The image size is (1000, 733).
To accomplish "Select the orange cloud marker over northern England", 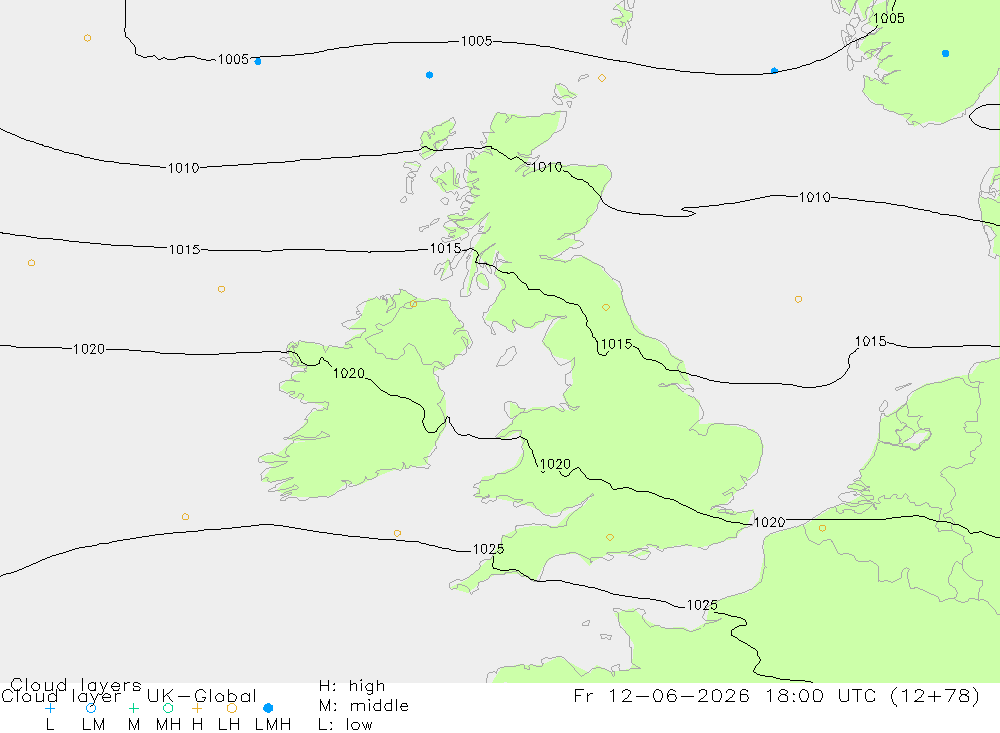I will pos(606,307).
